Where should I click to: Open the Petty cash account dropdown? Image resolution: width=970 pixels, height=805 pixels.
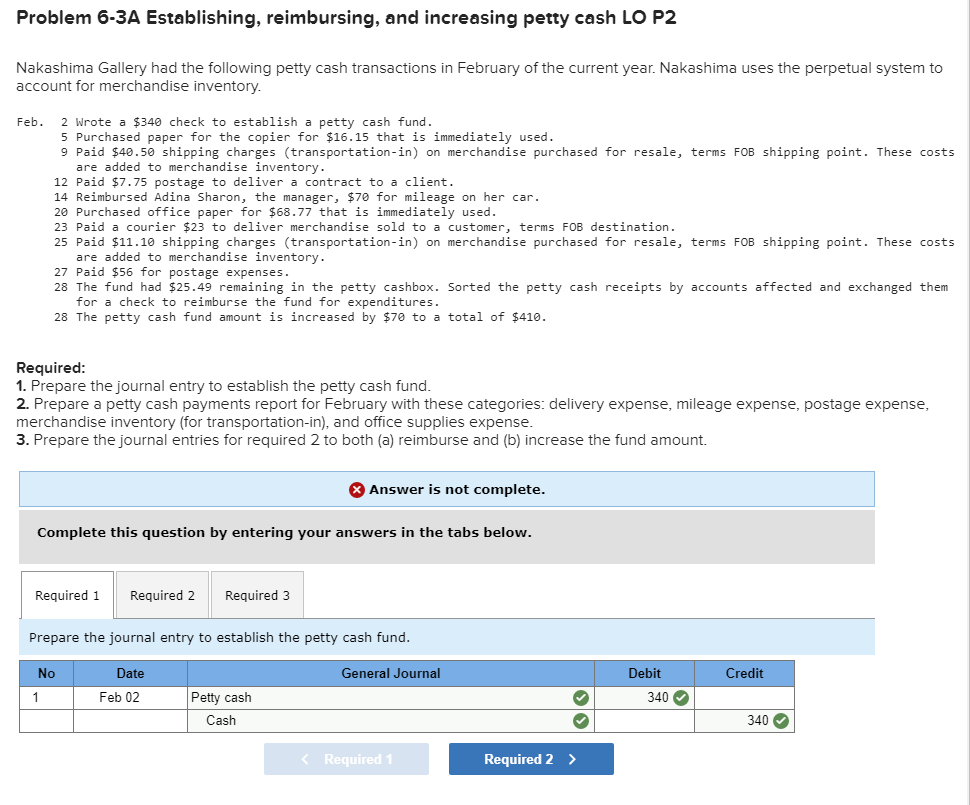pos(380,697)
